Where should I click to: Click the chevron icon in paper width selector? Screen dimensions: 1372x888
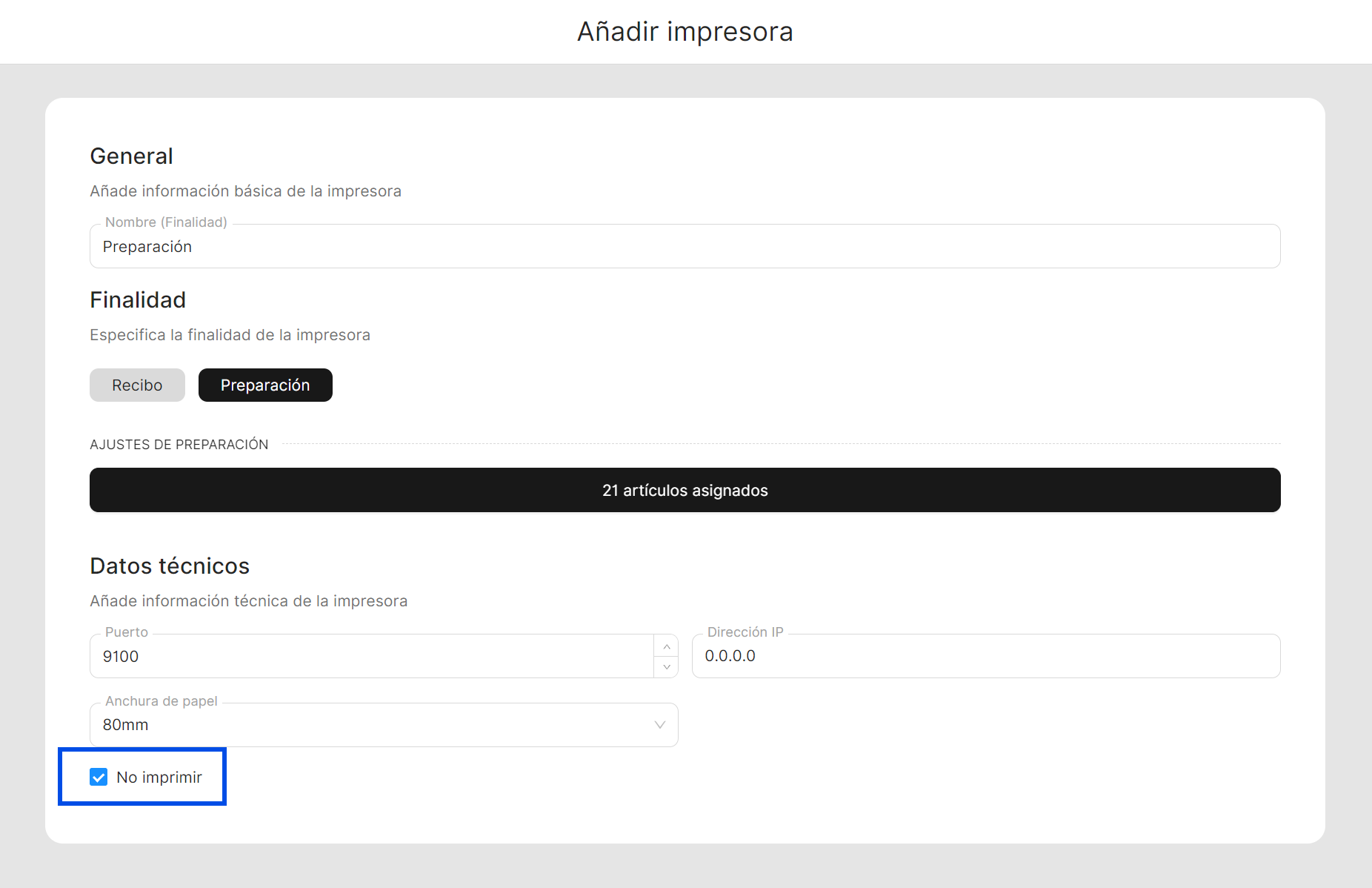pyautogui.click(x=659, y=725)
